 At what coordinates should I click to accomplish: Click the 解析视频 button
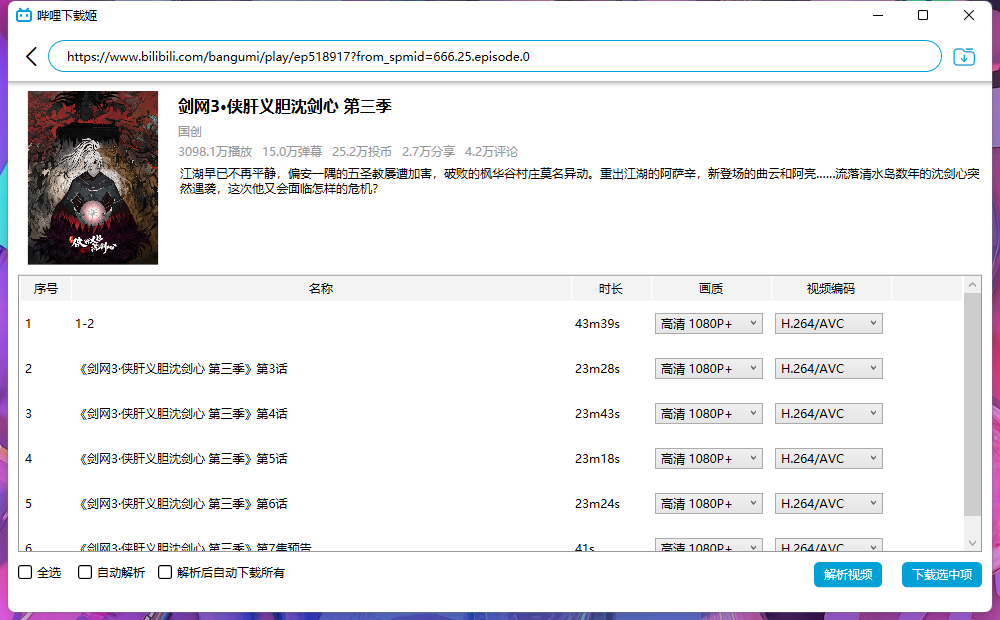(848, 575)
